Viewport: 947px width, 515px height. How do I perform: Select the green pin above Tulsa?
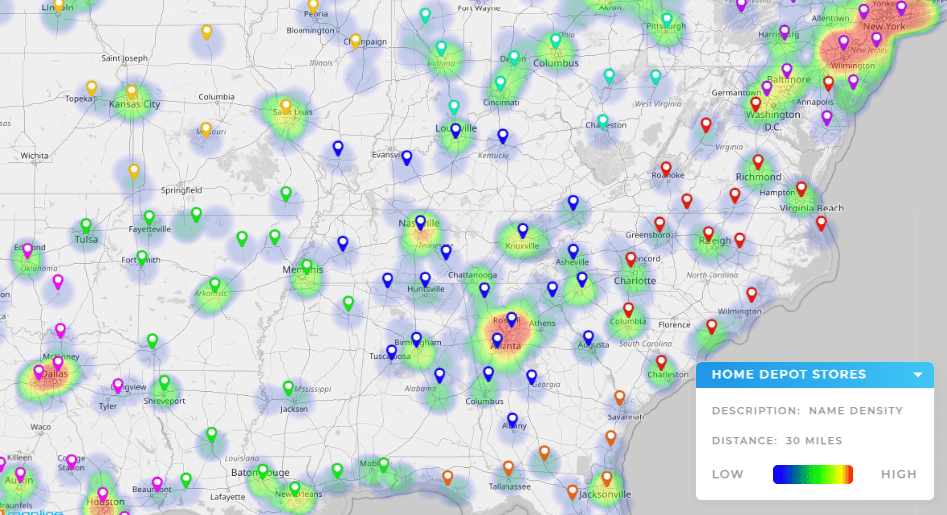point(86,226)
